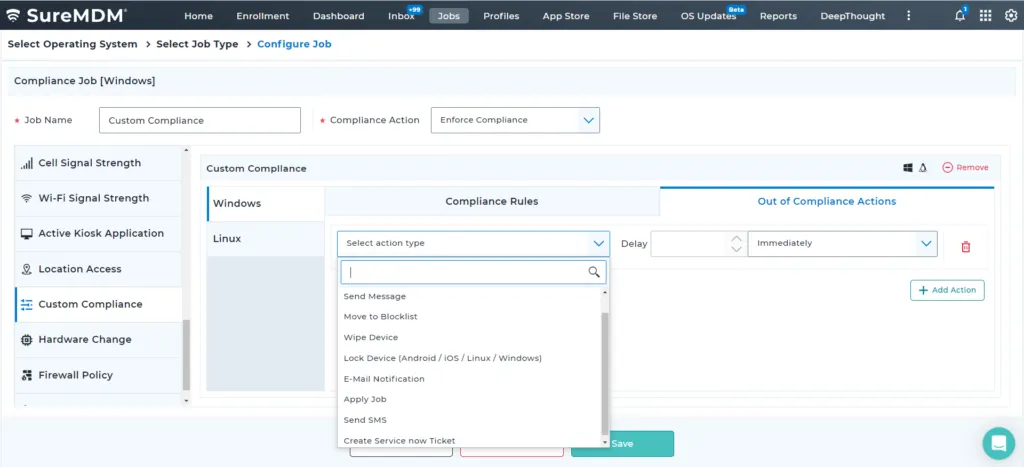The image size is (1024, 467).
Task: Switch to Out of Compliance Actions tab
Action: [x=827, y=201]
